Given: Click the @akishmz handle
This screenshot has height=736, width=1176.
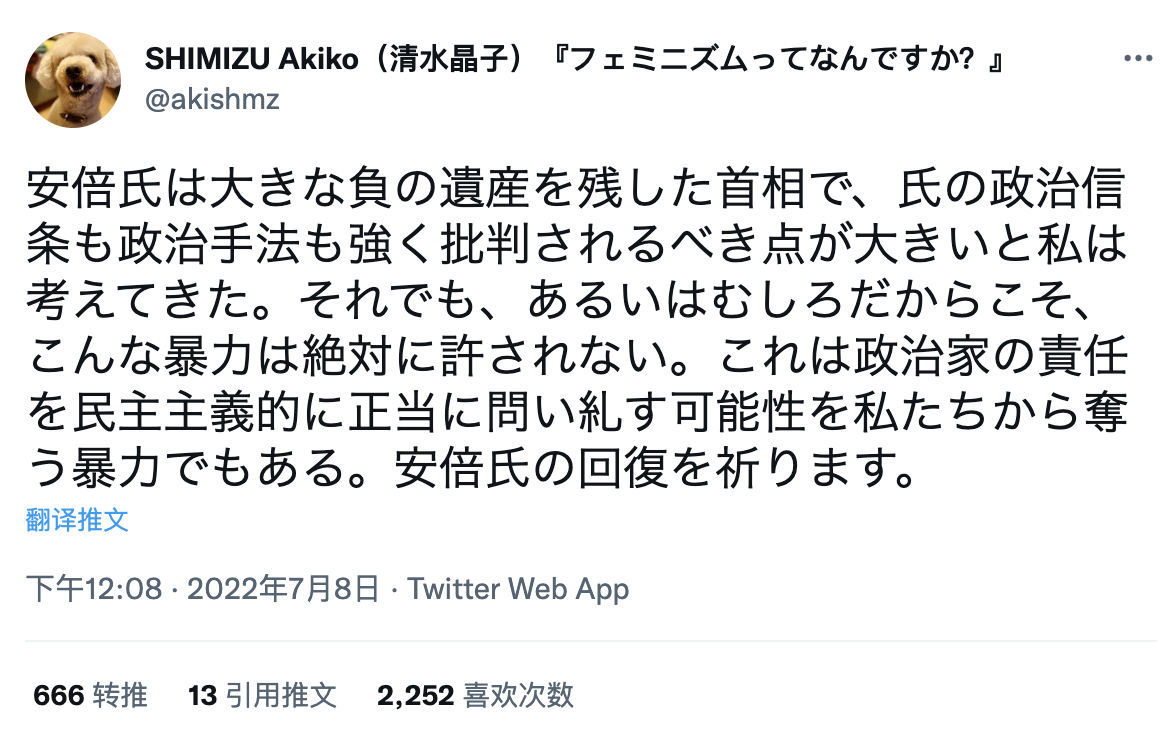Looking at the screenshot, I should pyautogui.click(x=212, y=99).
